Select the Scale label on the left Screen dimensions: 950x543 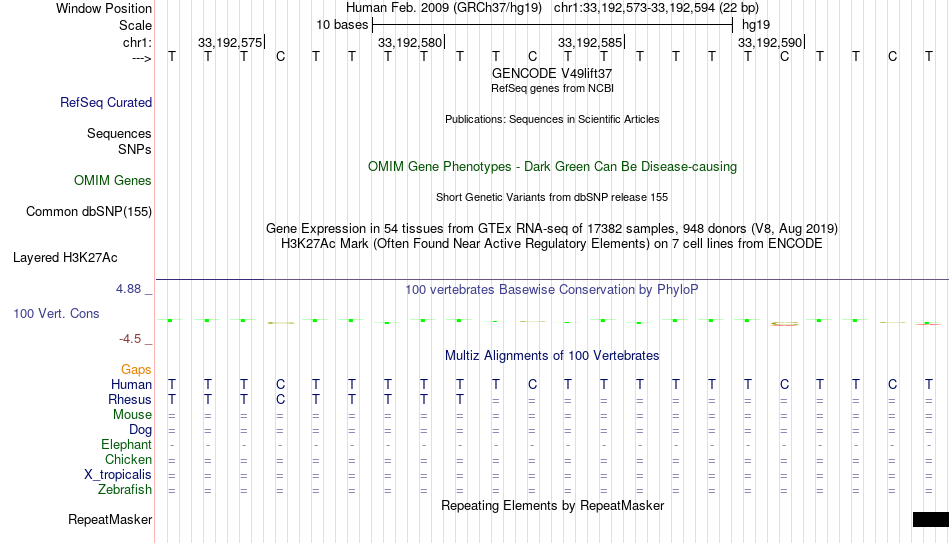tap(136, 25)
